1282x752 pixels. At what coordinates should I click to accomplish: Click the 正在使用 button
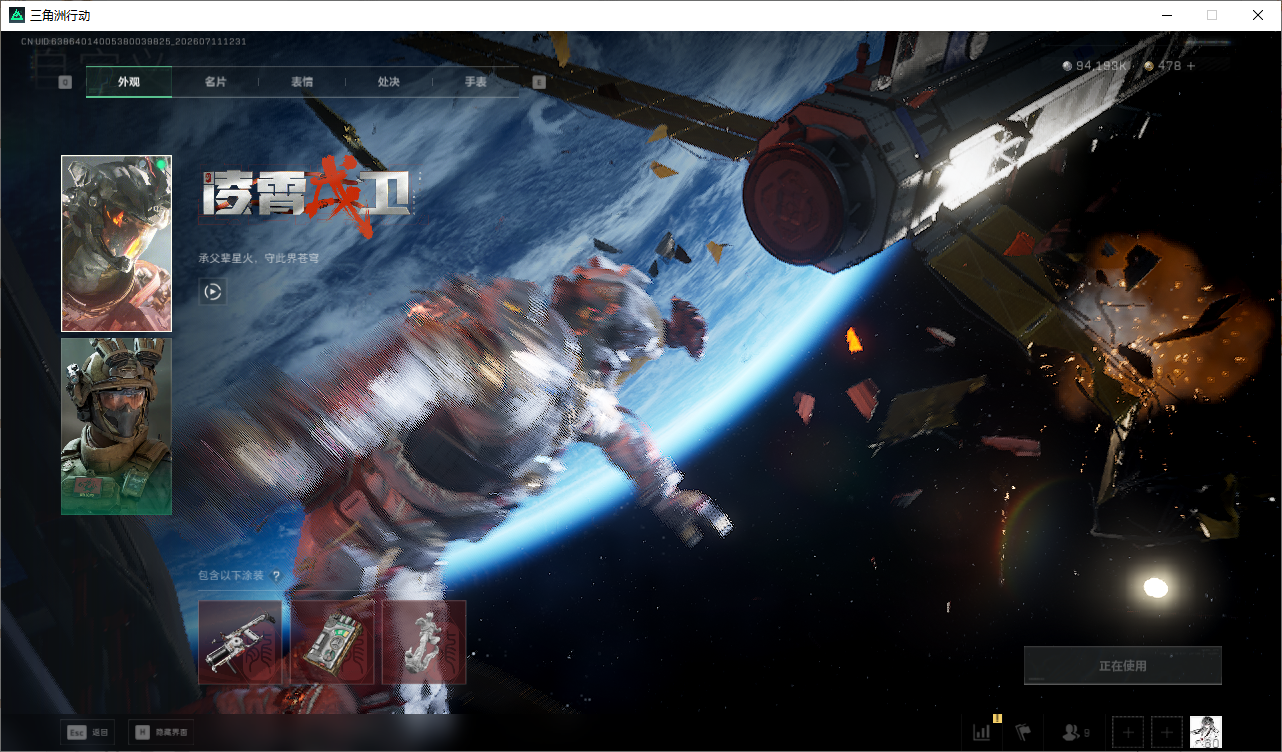(1123, 666)
